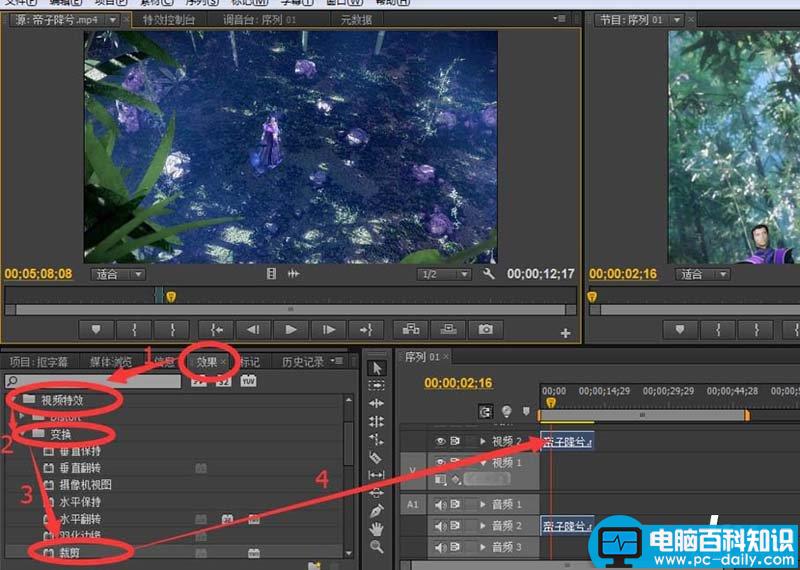Toggle A1 audio track targeting
This screenshot has height=570, width=800.
click(x=413, y=505)
